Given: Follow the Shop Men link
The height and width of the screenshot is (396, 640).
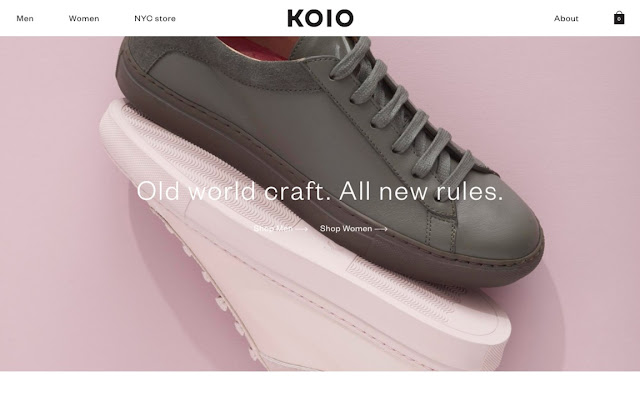Looking at the screenshot, I should (x=281, y=229).
